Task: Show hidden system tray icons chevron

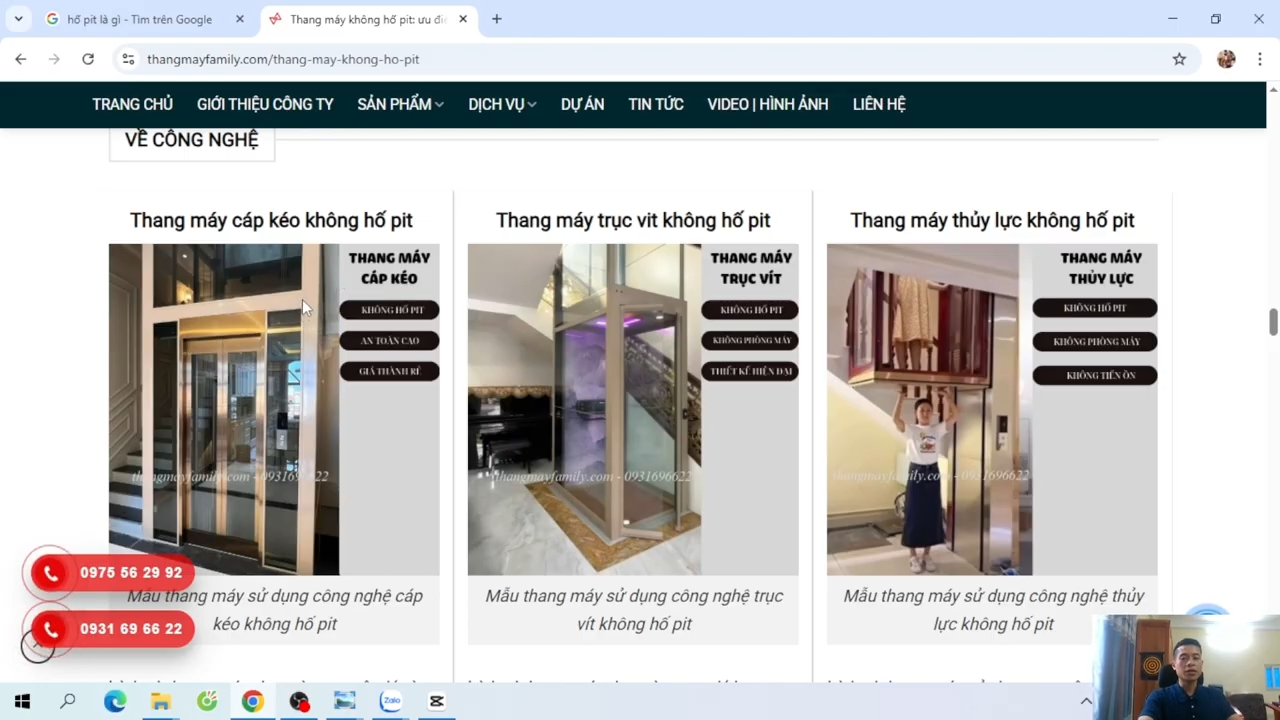Action: click(1086, 701)
